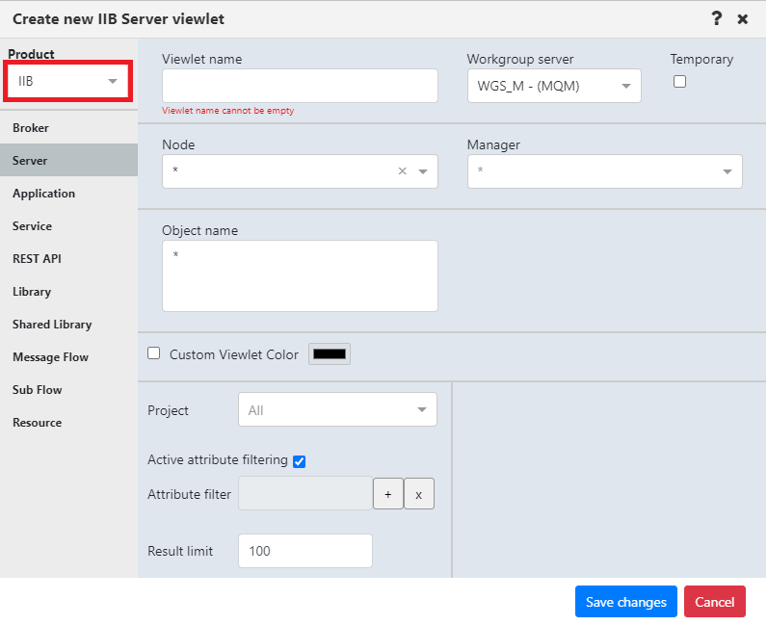The image size is (766, 624).
Task: Select Message Flow in the left menu
Action: [69, 357]
